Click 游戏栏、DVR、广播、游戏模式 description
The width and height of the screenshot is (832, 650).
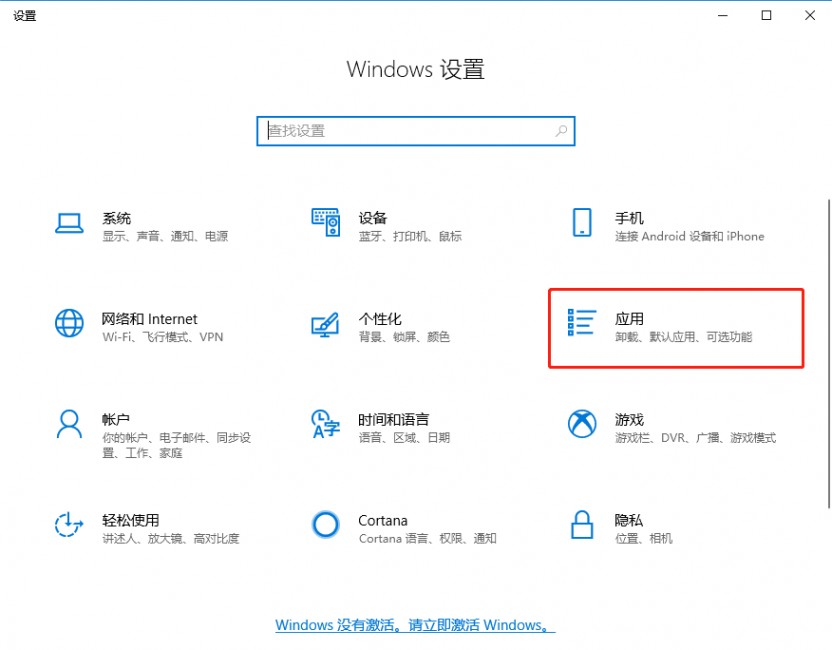click(x=695, y=438)
